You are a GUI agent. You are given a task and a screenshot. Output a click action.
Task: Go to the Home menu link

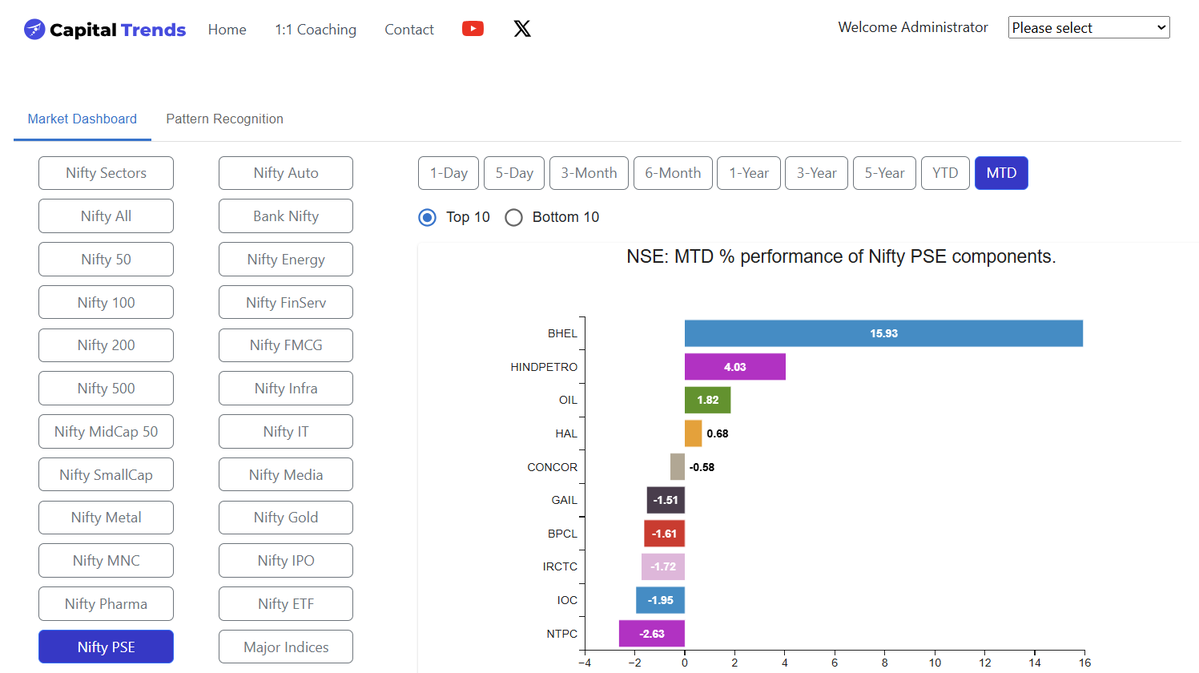coord(227,29)
